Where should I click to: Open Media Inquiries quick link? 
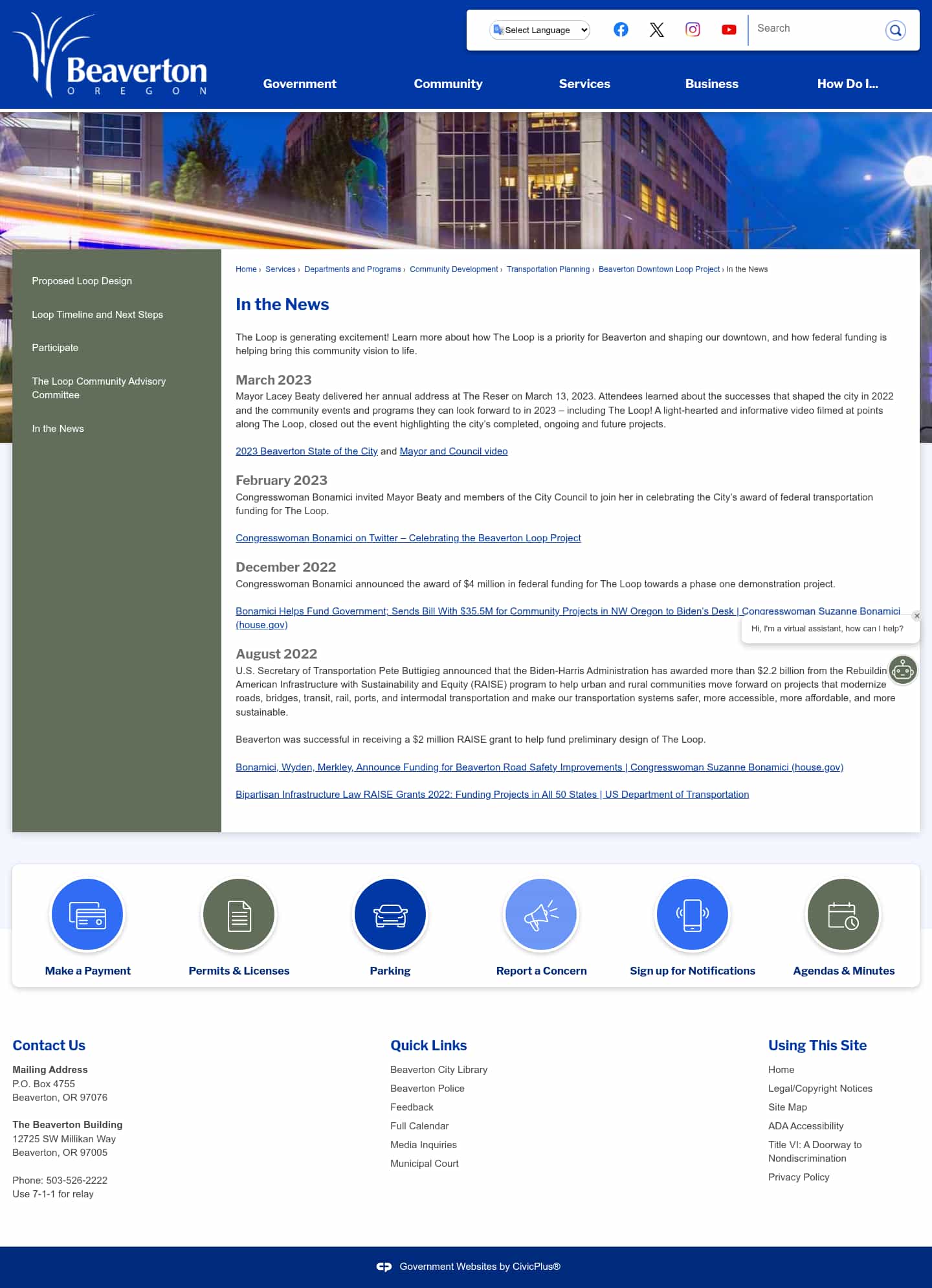point(423,1145)
